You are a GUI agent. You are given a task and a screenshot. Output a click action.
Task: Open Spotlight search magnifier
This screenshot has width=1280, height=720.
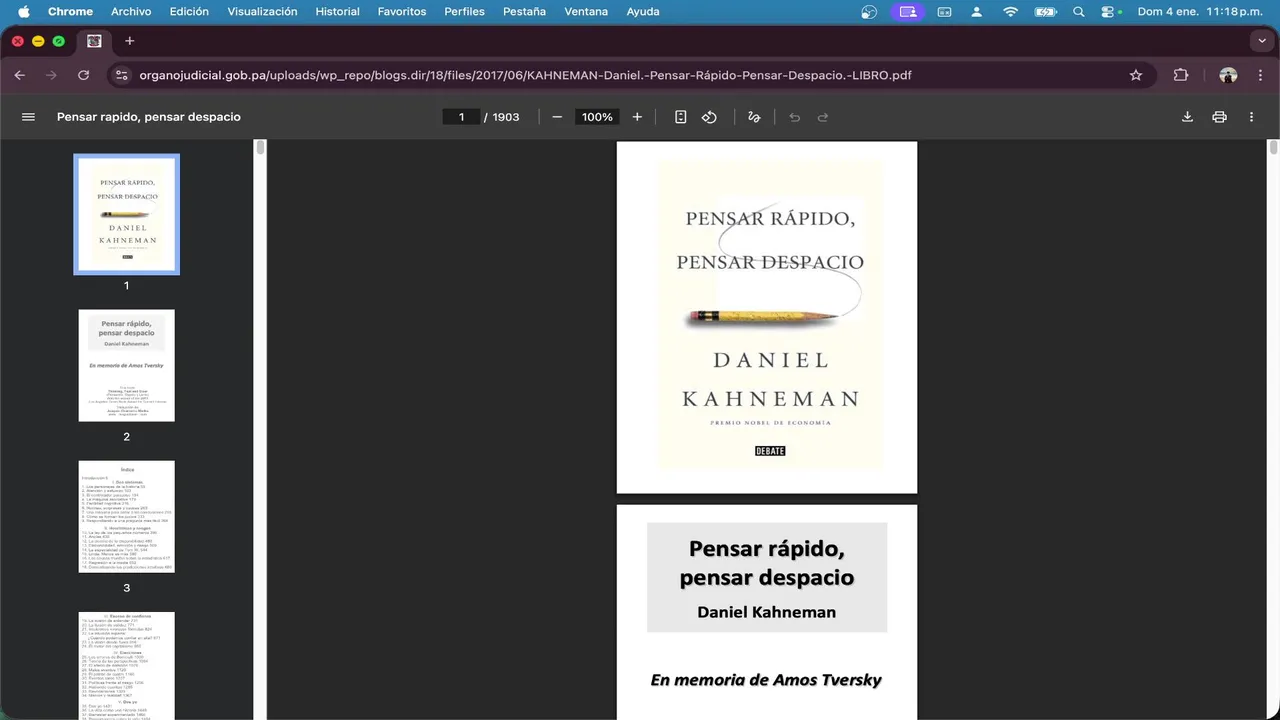tap(1078, 12)
